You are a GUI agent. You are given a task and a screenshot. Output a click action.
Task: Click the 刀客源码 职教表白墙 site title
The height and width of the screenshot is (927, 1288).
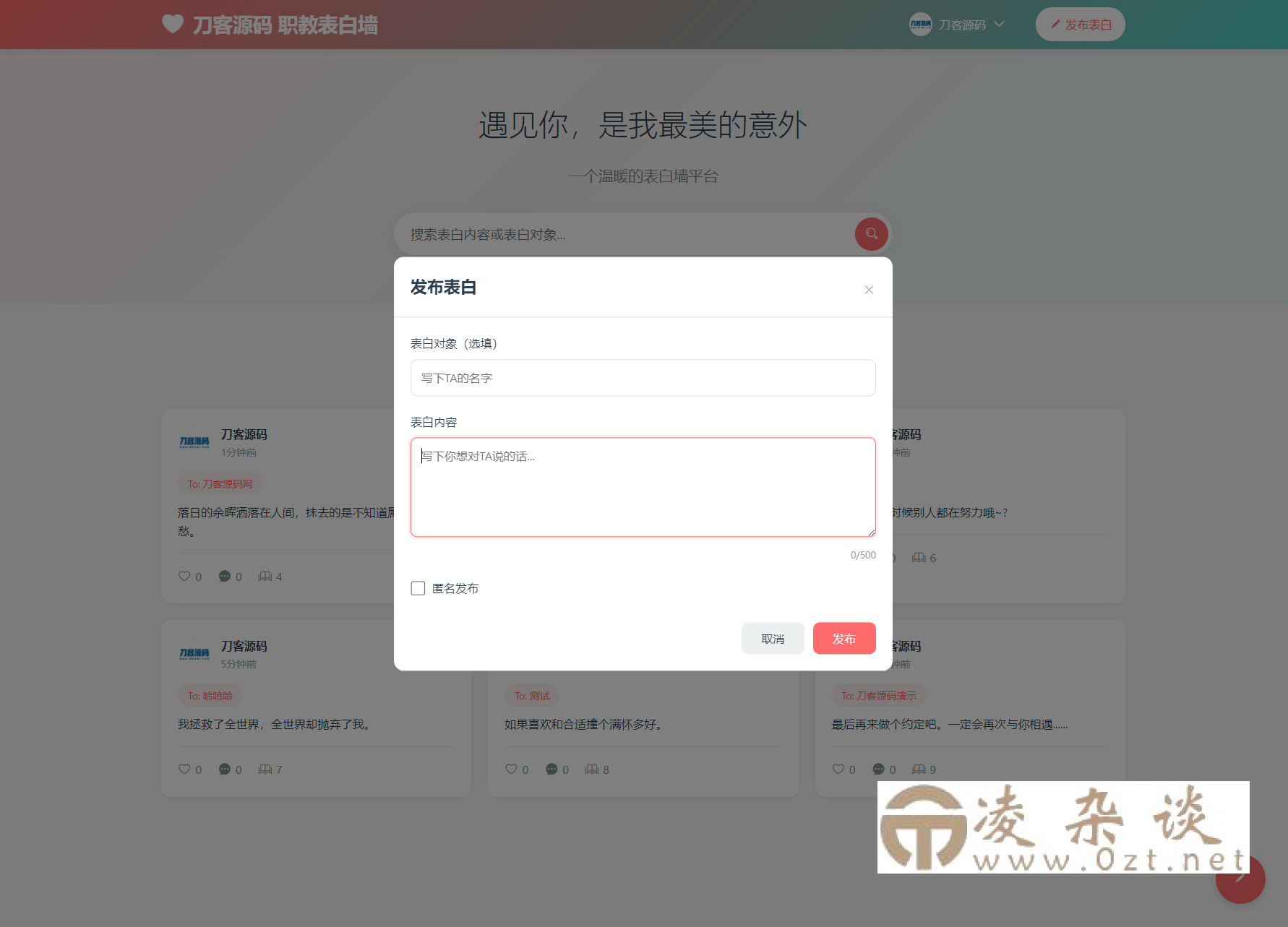pos(285,25)
